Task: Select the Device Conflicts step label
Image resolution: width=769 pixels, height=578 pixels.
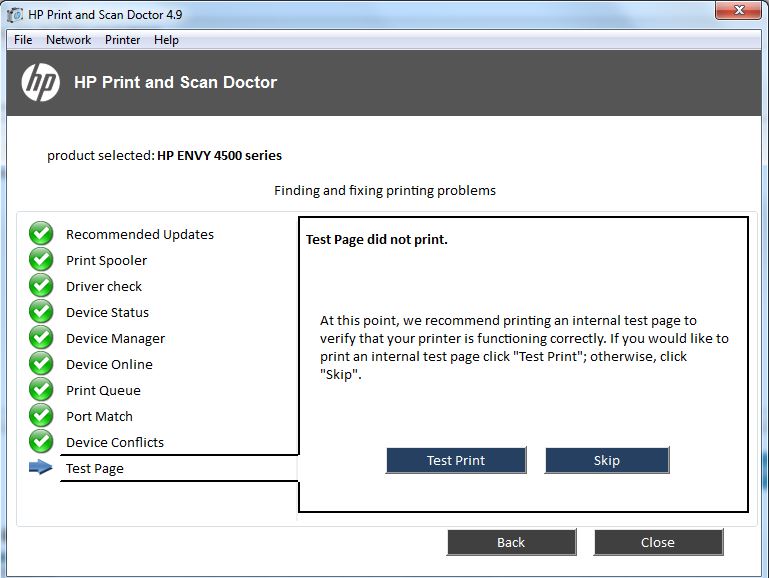Action: 115,442
